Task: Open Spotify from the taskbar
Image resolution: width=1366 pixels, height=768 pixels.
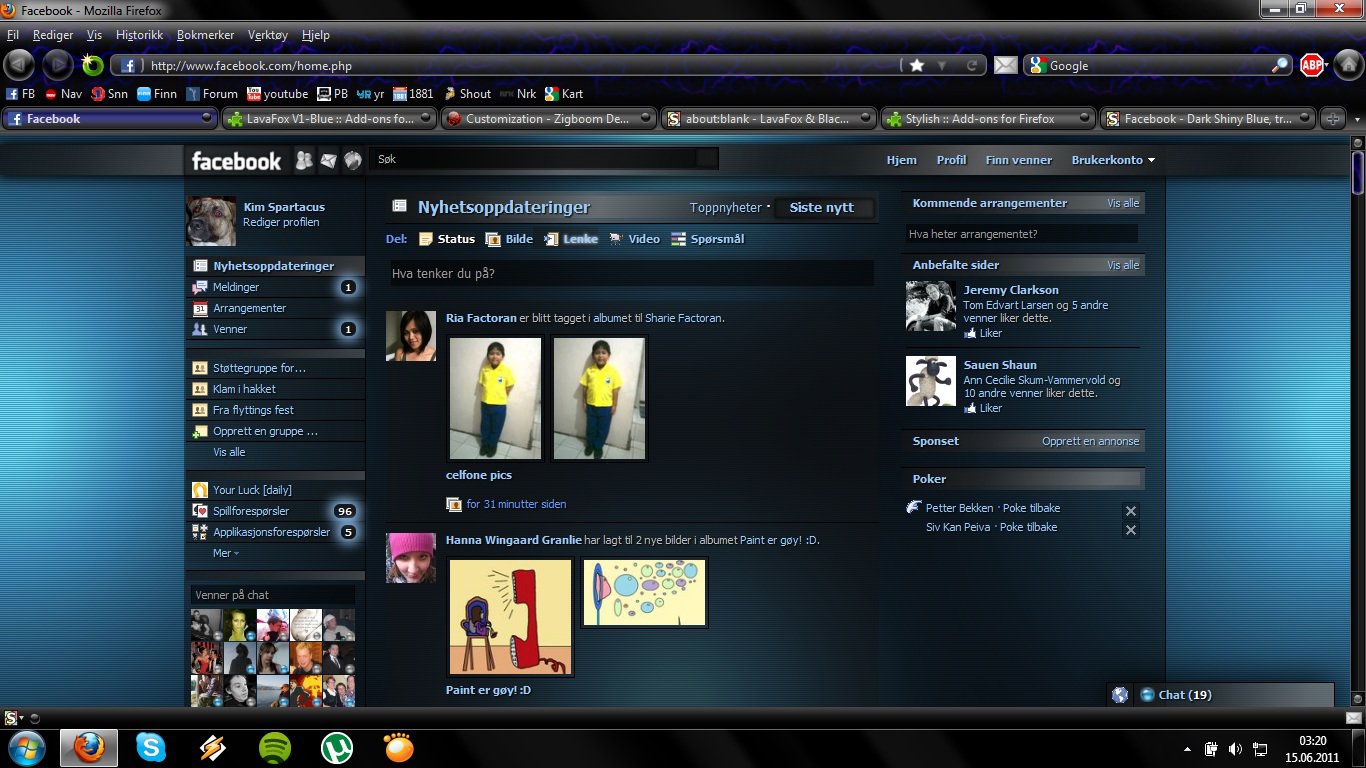Action: [x=275, y=747]
